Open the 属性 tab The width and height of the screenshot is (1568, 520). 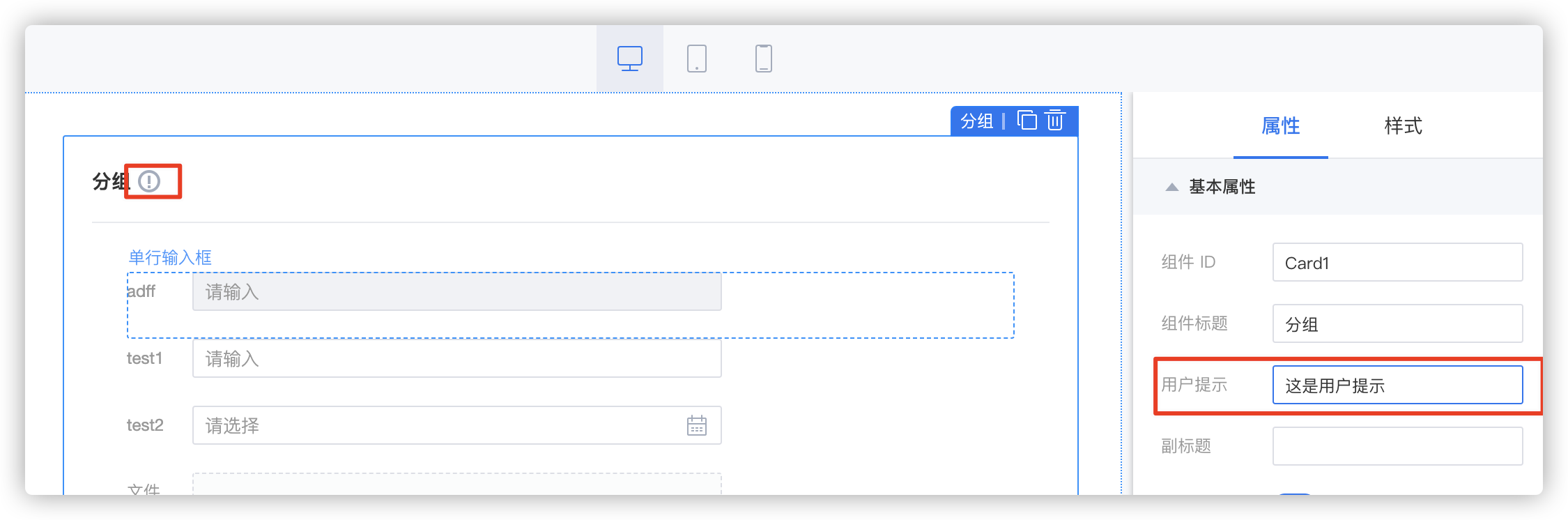tap(1280, 126)
